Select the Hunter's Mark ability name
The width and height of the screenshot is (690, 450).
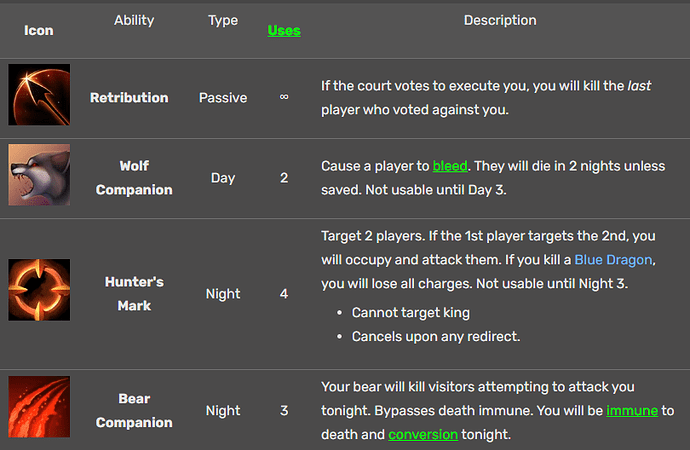134,293
